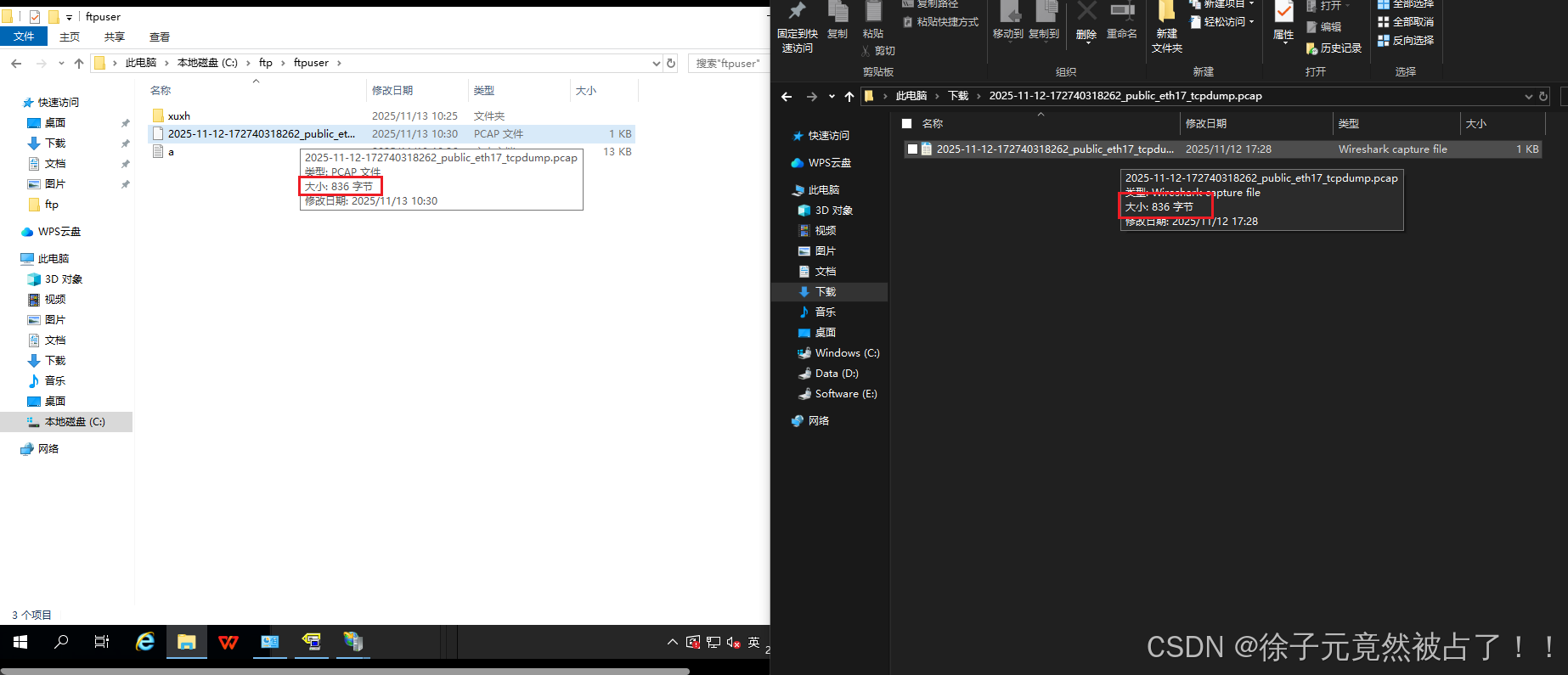This screenshot has height=675, width=1568.
Task: Click the taskbar search magnifier icon
Action: 61,642
